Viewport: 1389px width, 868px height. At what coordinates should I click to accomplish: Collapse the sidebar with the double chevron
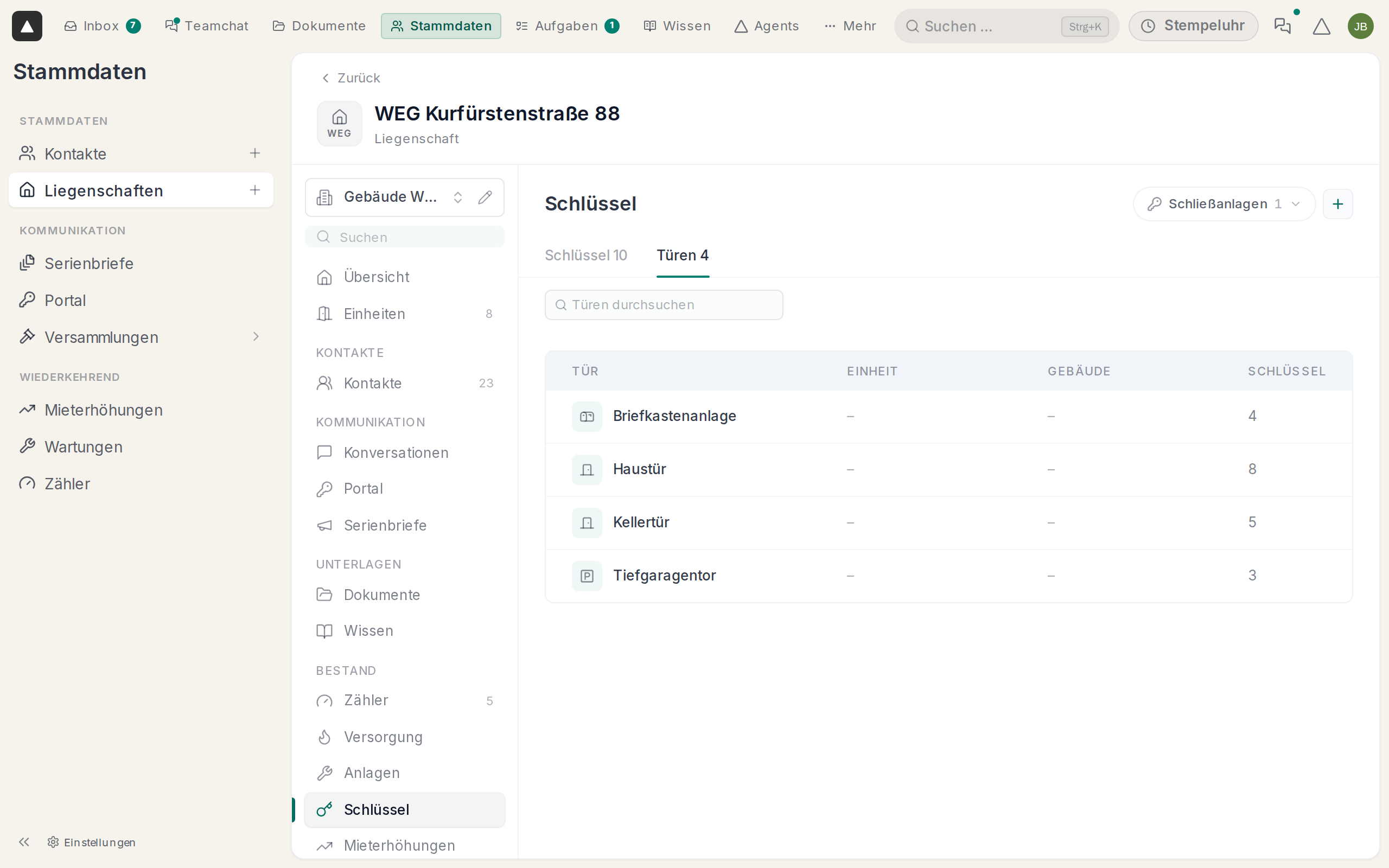click(24, 841)
